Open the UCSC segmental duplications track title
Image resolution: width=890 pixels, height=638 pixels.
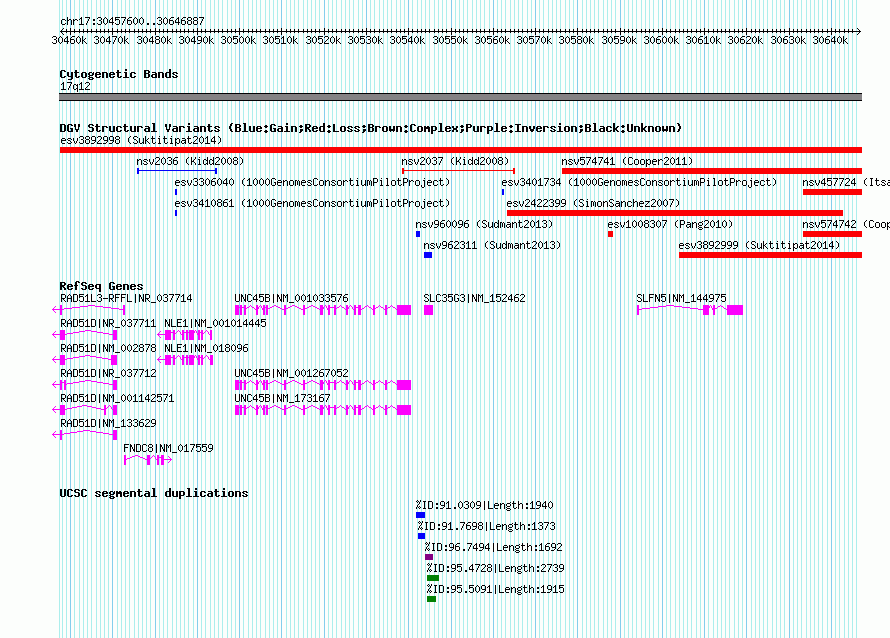154,493
